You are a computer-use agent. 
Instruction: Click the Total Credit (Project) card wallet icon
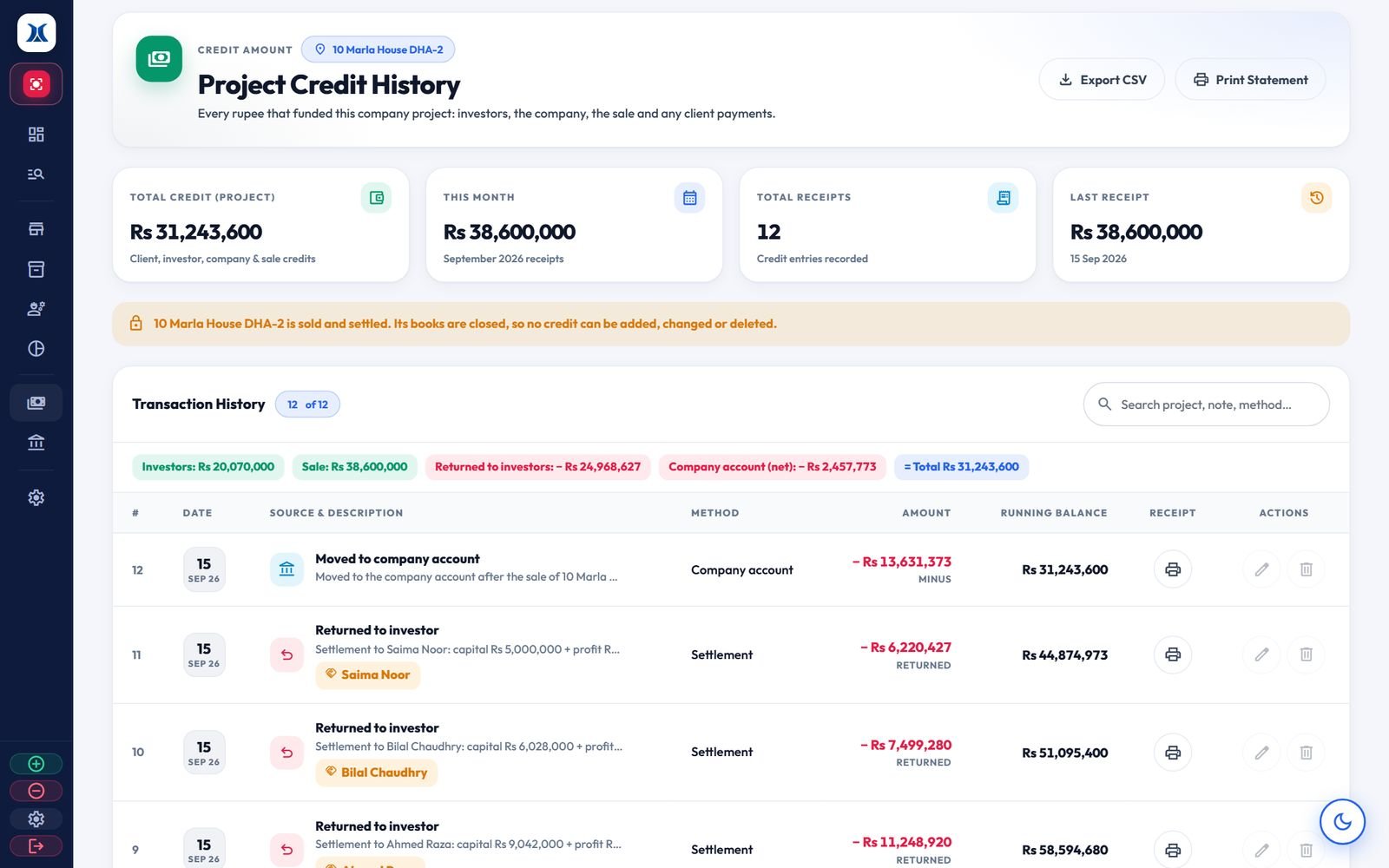376,198
